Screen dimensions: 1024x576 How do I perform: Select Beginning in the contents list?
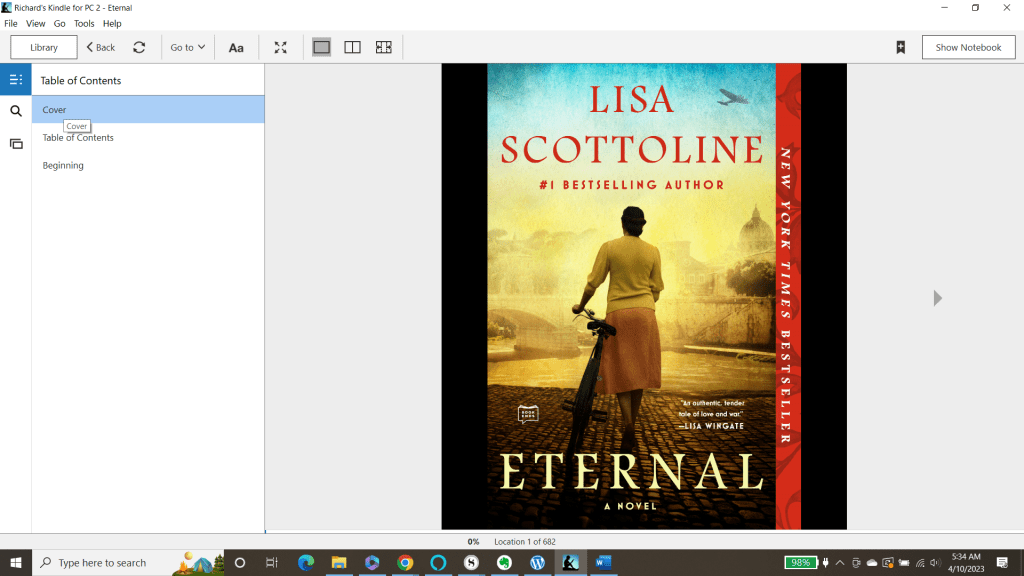point(63,166)
